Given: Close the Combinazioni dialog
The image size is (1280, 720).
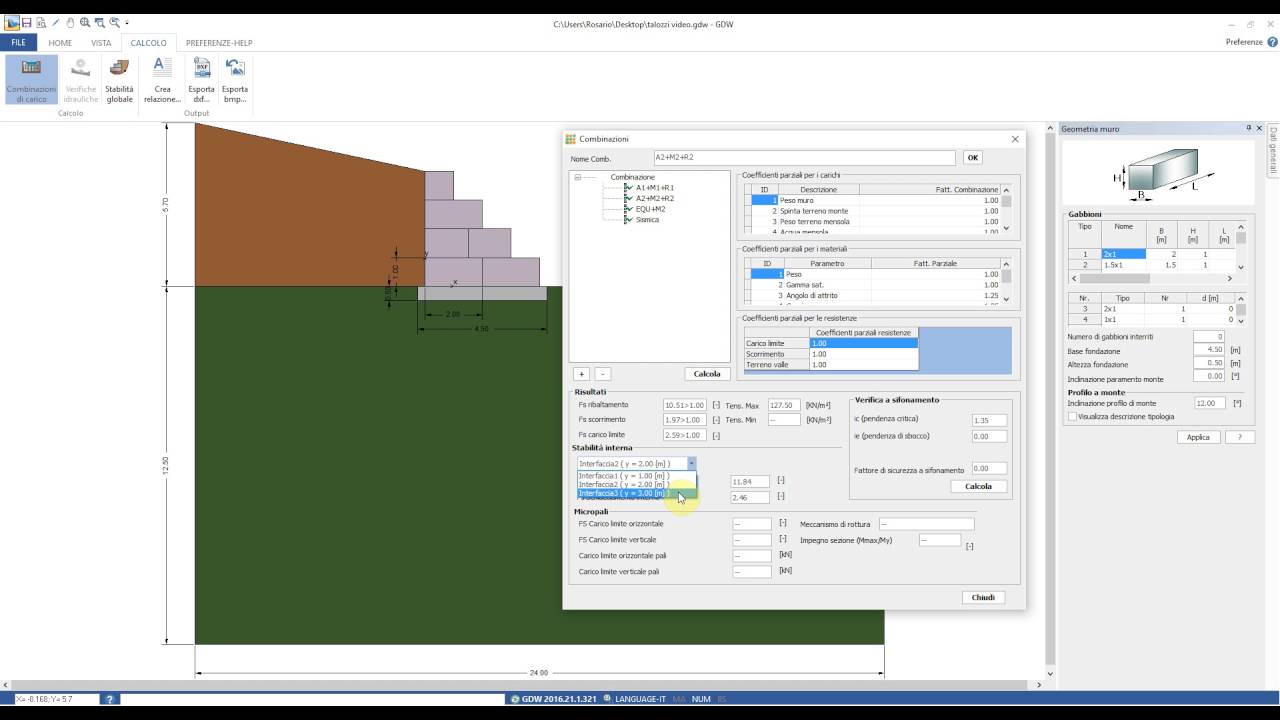Looking at the screenshot, I should [1015, 139].
